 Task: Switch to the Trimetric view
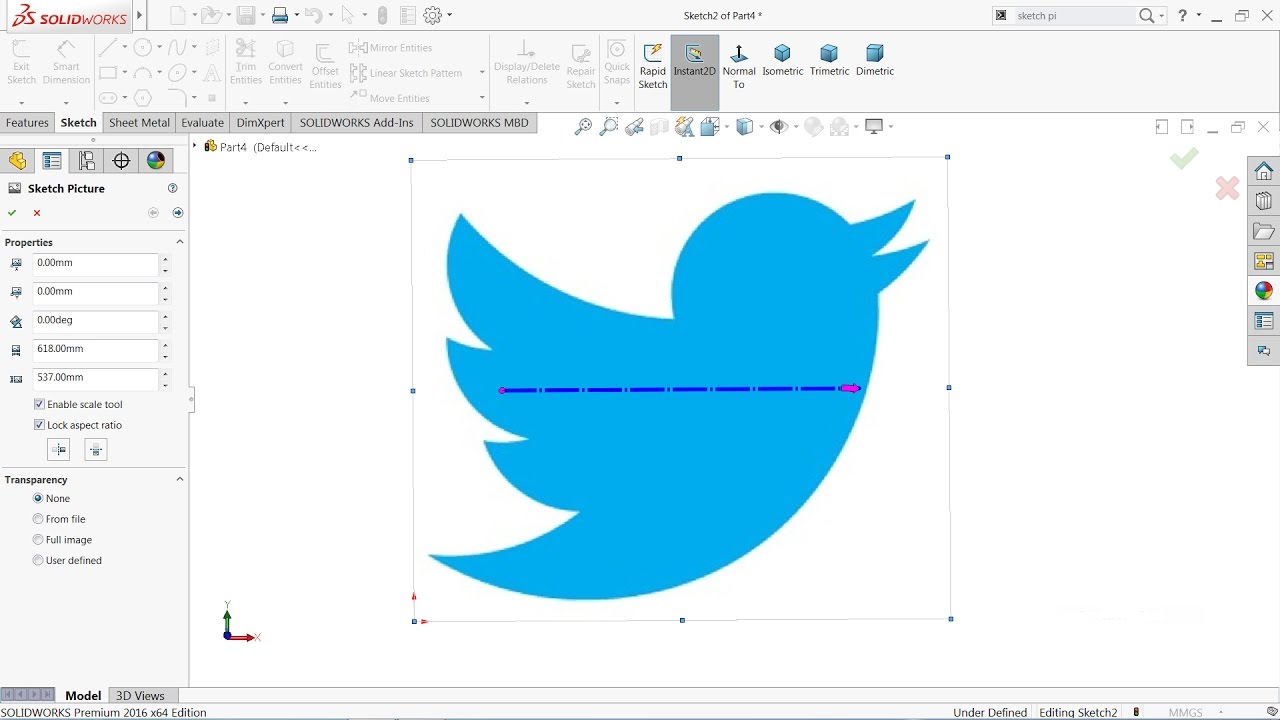point(829,62)
